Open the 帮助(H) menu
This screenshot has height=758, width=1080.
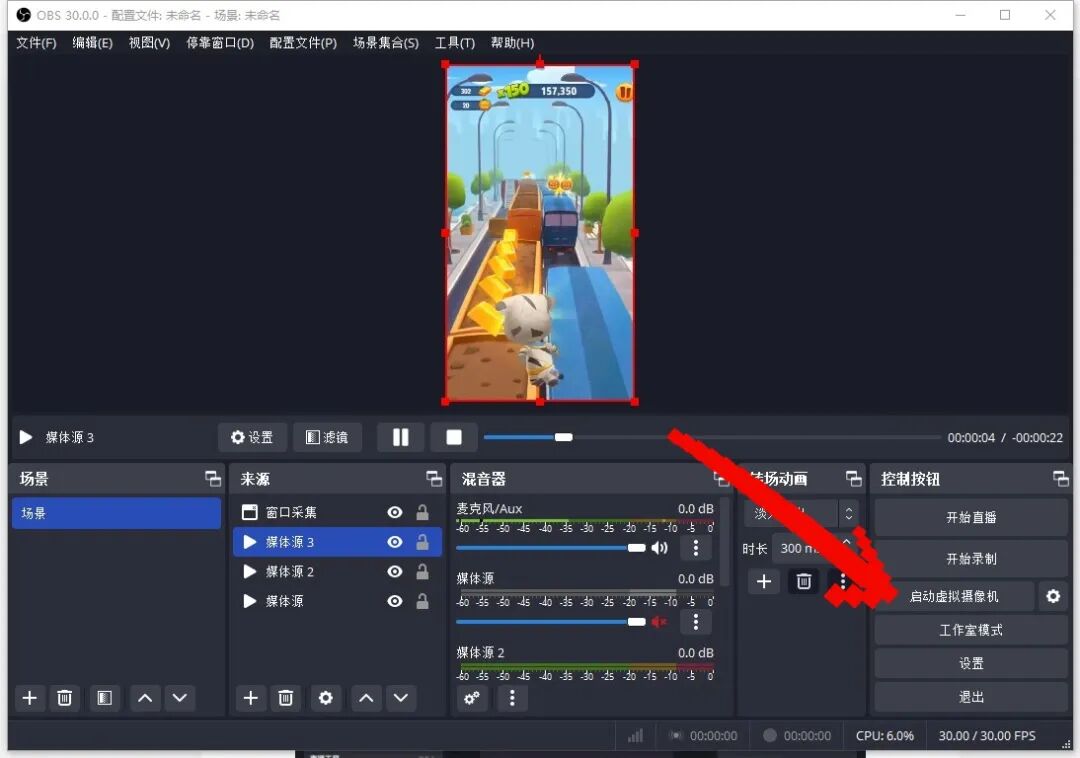pos(512,43)
